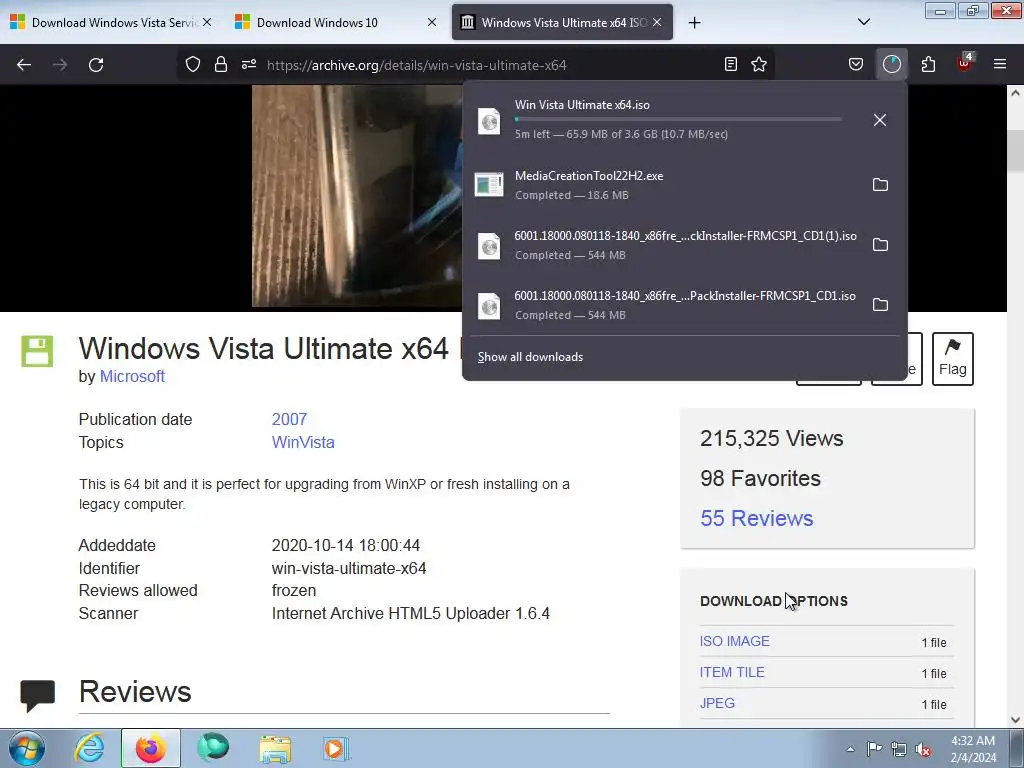Click the site security padlock icon

coord(221,64)
